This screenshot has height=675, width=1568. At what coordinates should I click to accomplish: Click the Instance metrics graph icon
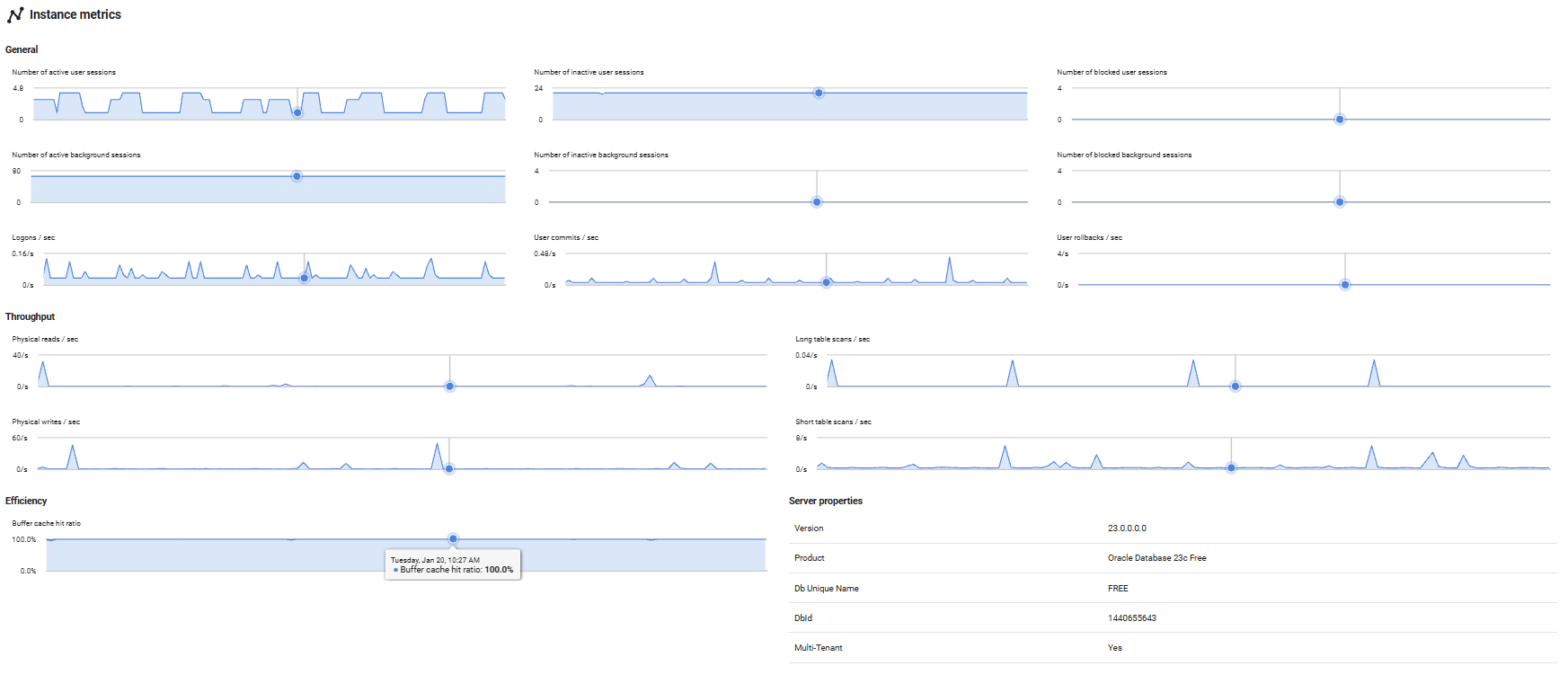coord(15,14)
